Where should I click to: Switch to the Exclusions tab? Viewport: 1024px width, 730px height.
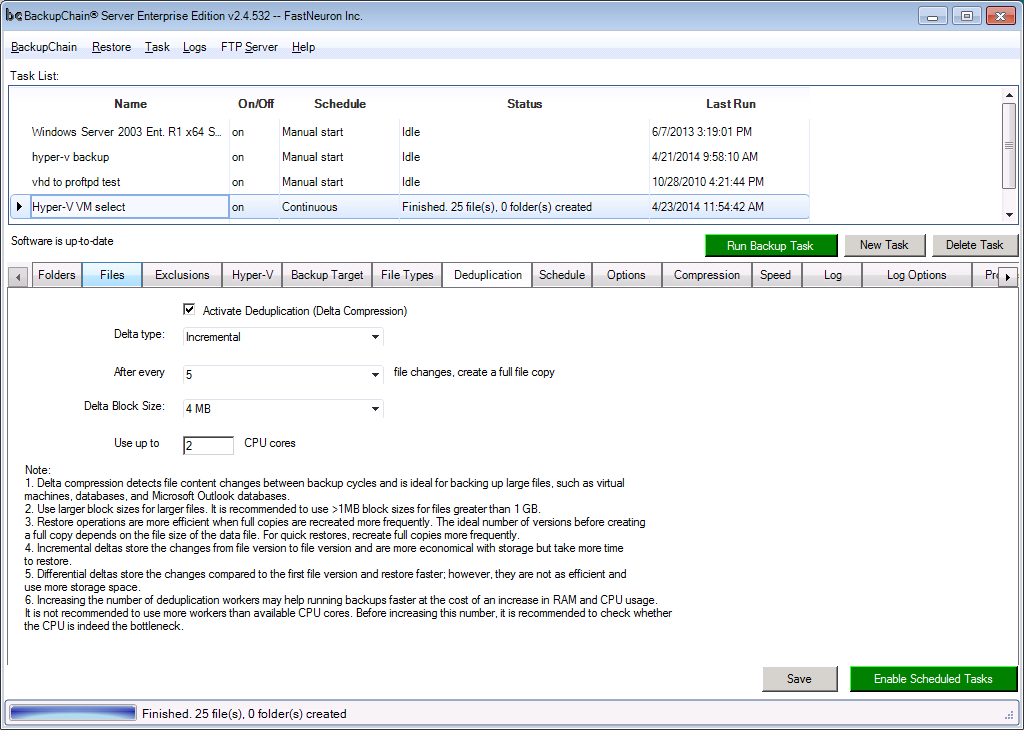pyautogui.click(x=182, y=275)
